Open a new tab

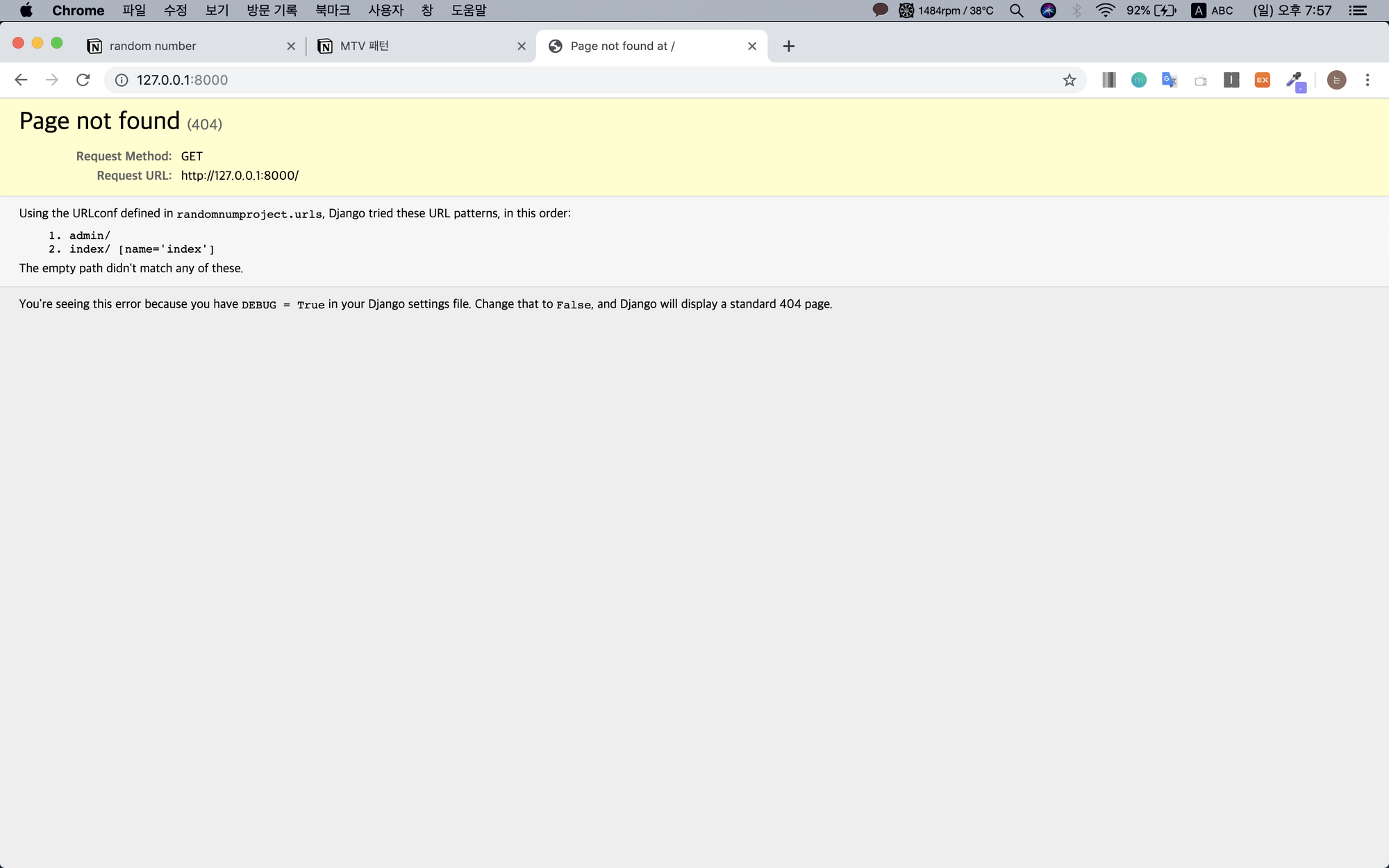(788, 46)
